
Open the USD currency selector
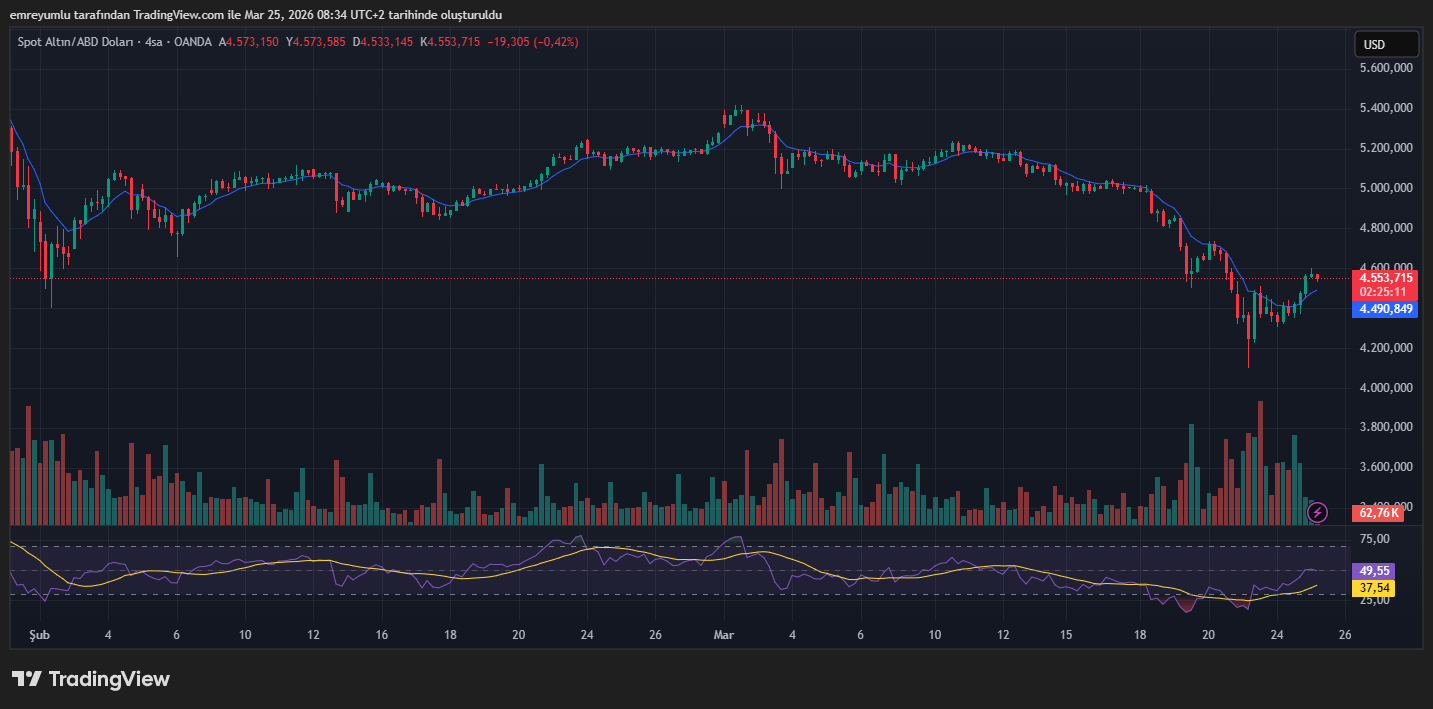tap(1385, 44)
